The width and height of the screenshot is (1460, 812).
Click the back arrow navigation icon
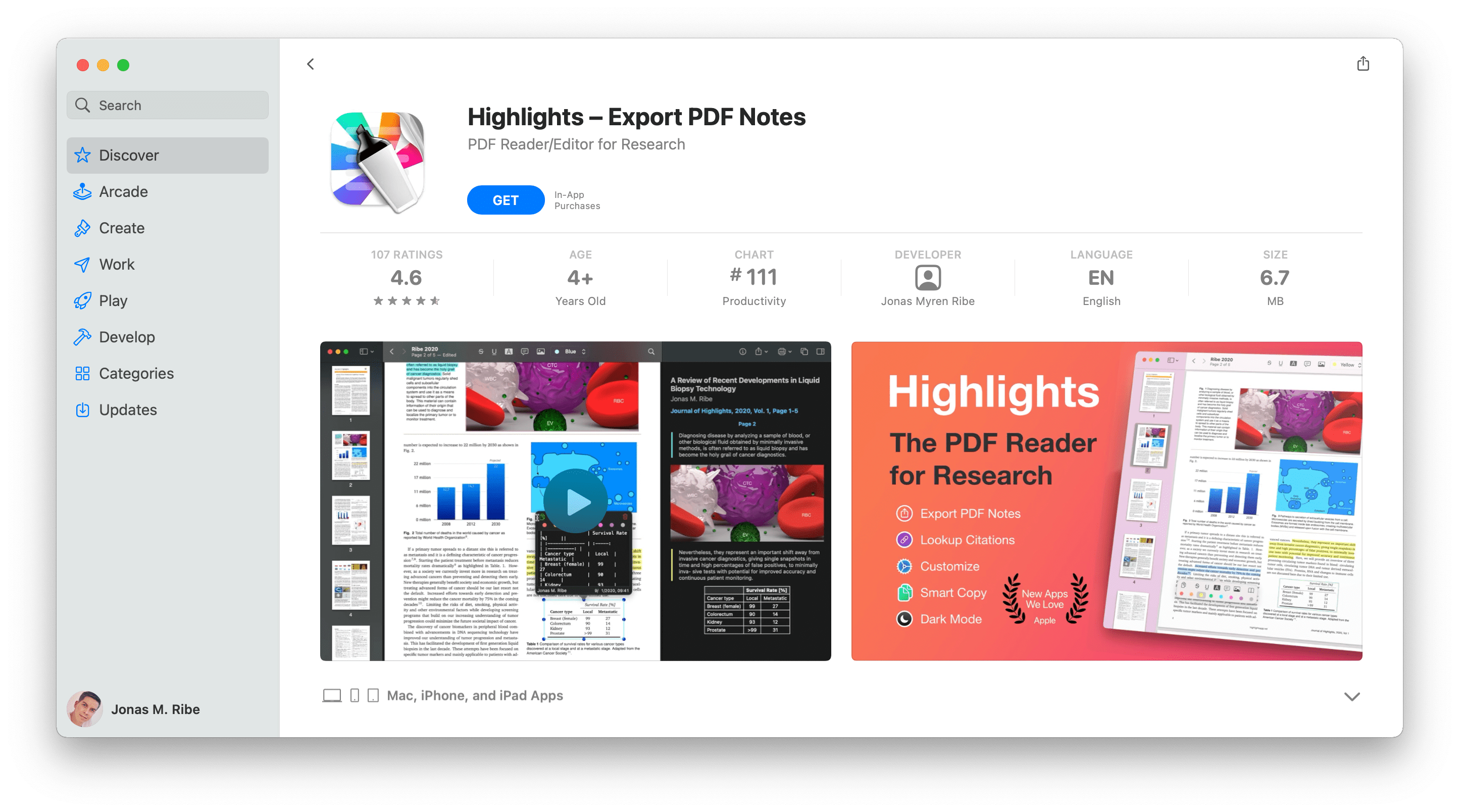[x=310, y=64]
